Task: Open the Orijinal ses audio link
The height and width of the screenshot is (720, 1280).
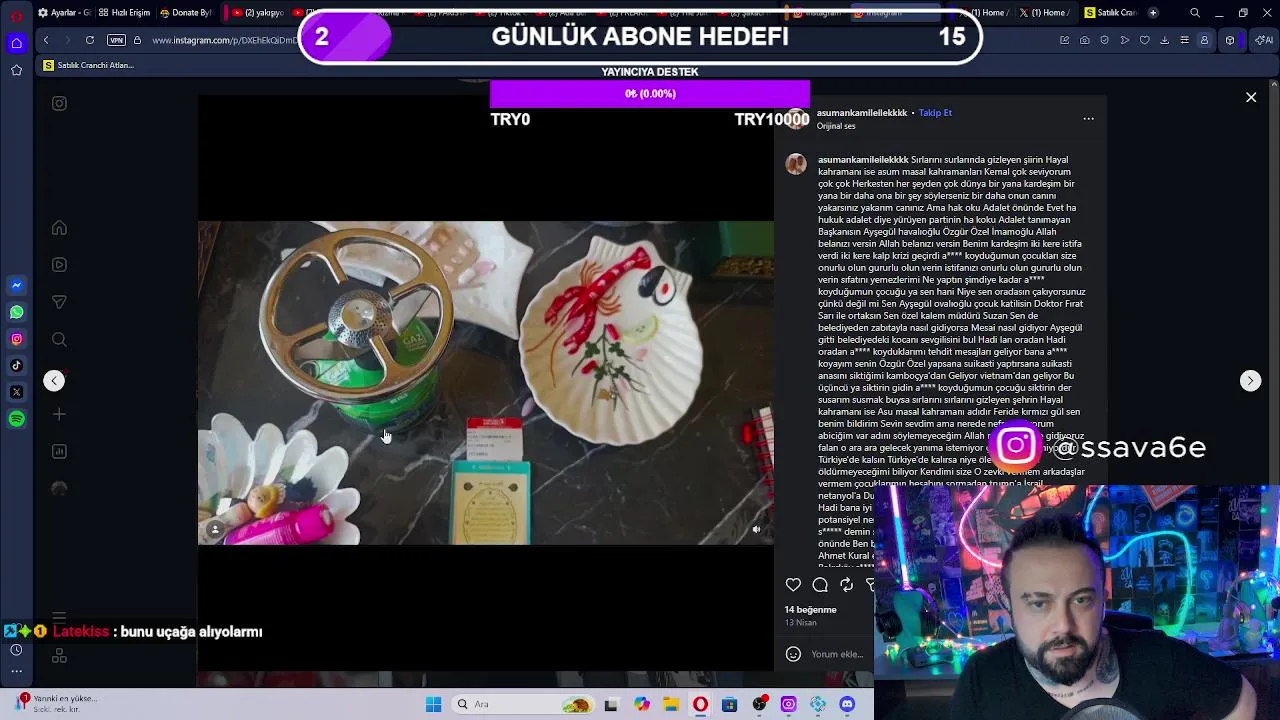Action: [836, 126]
